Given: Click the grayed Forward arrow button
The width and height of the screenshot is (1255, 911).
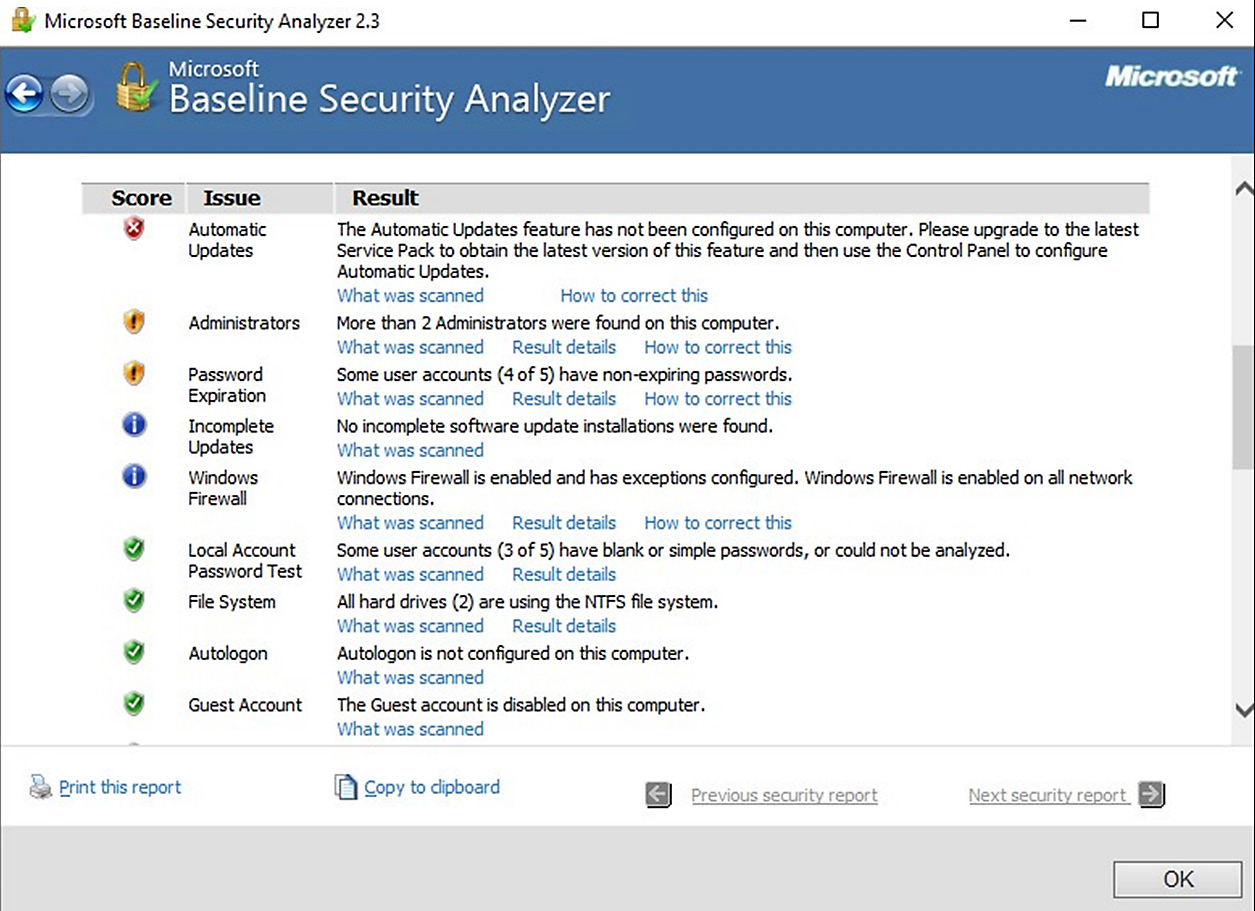Looking at the screenshot, I should [x=69, y=95].
